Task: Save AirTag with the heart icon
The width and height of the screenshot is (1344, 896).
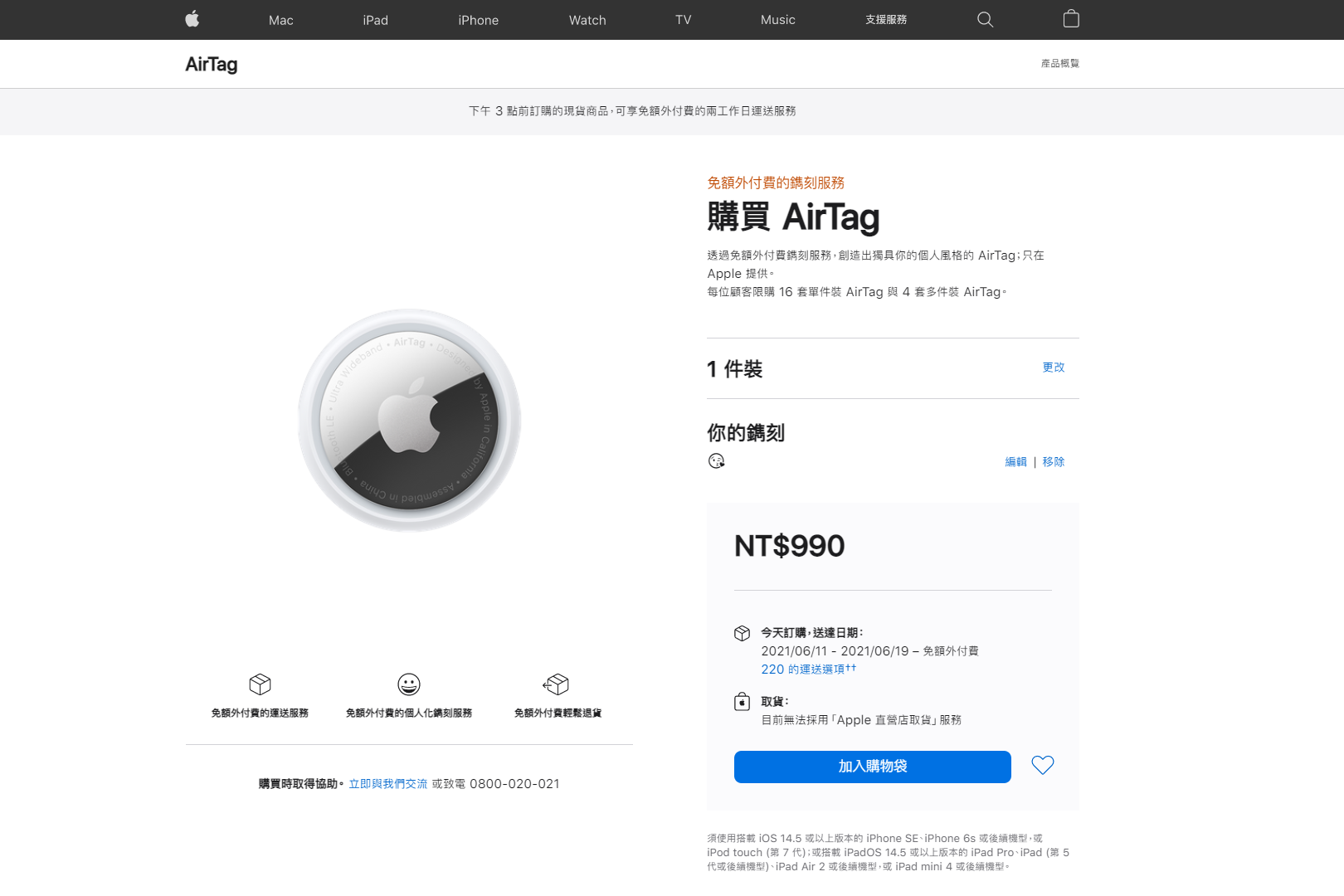Action: pyautogui.click(x=1043, y=765)
